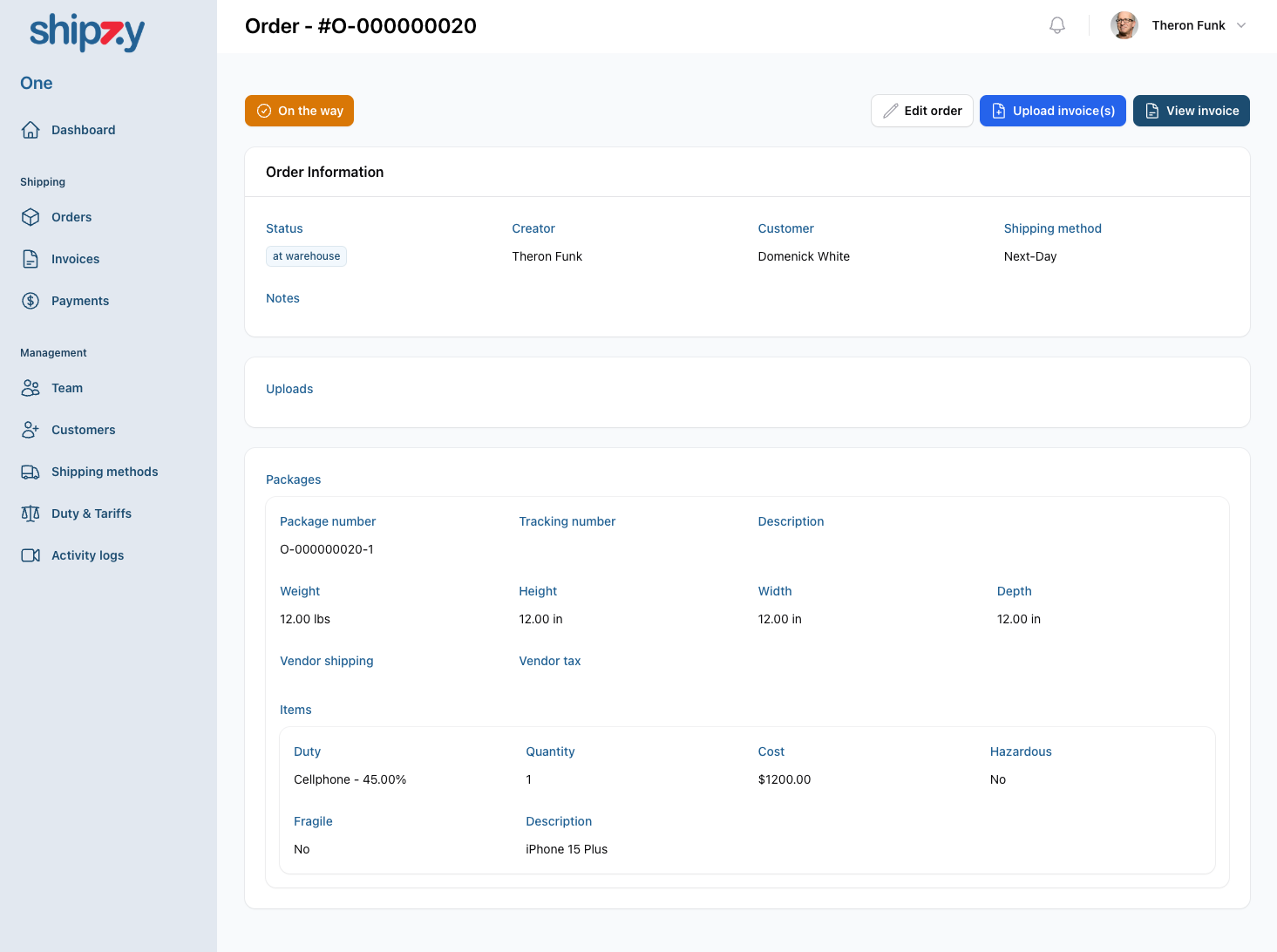The width and height of the screenshot is (1277, 952).
Task: Switch to the Uploads section
Action: click(289, 389)
